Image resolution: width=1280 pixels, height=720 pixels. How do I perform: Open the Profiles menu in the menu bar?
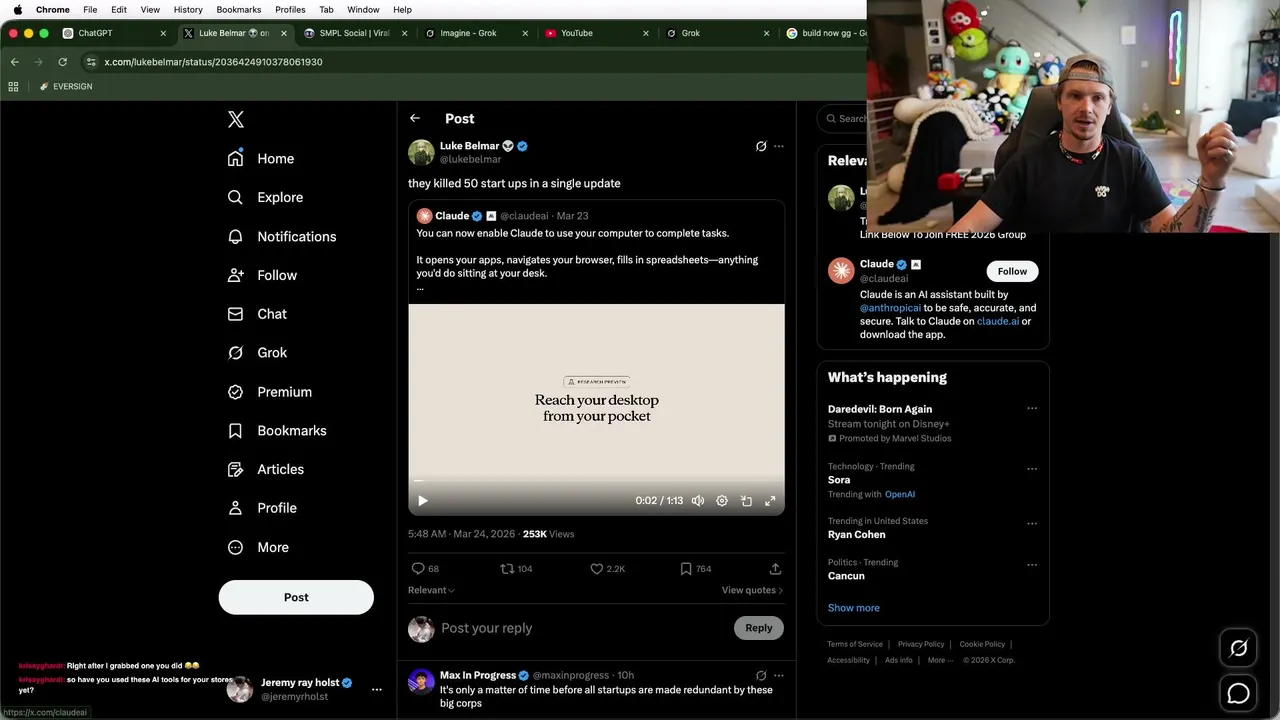pyautogui.click(x=290, y=10)
